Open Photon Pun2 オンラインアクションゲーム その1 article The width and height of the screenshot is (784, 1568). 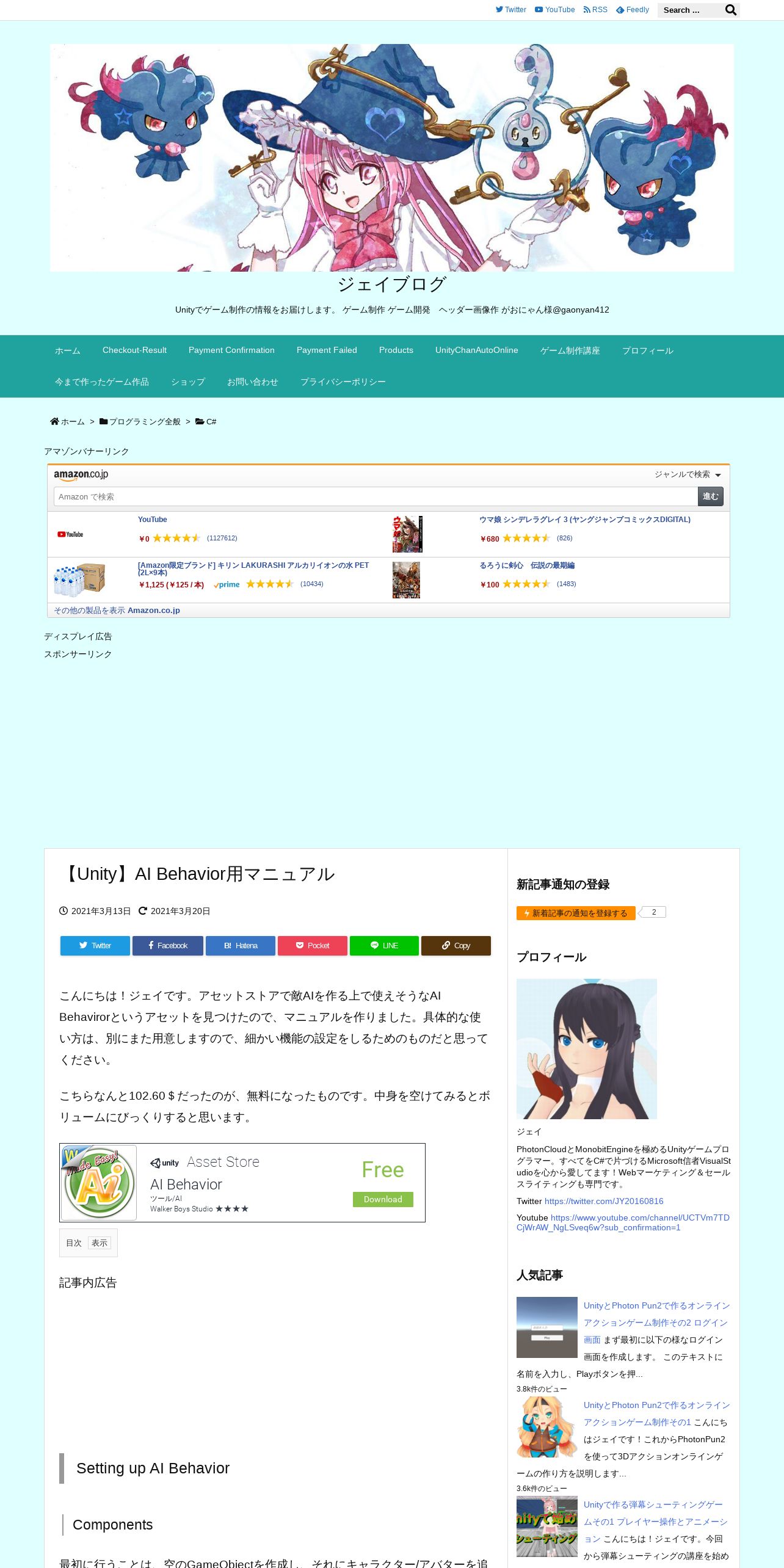coord(656,1413)
